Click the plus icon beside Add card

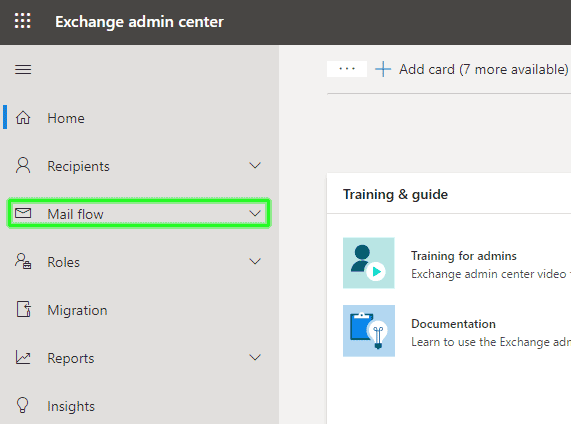coord(383,69)
